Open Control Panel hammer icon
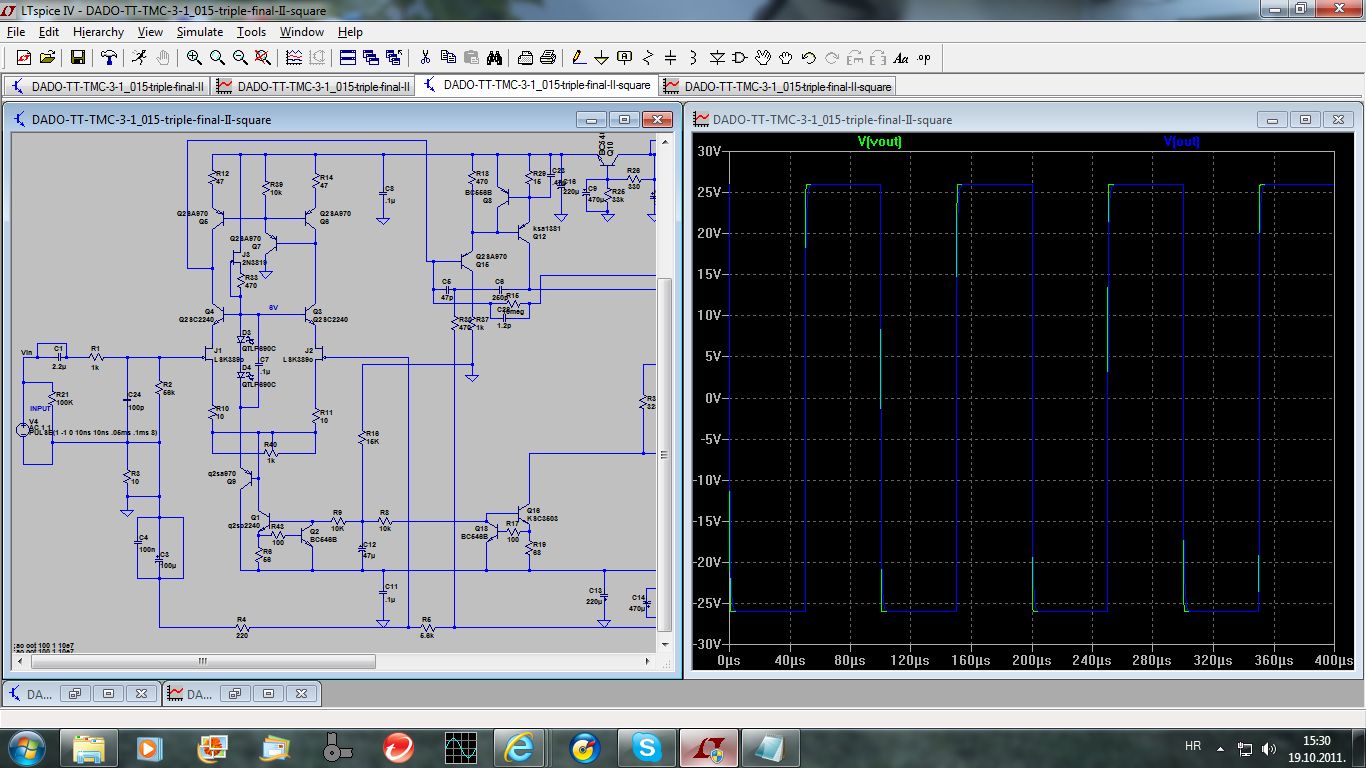 [x=108, y=57]
